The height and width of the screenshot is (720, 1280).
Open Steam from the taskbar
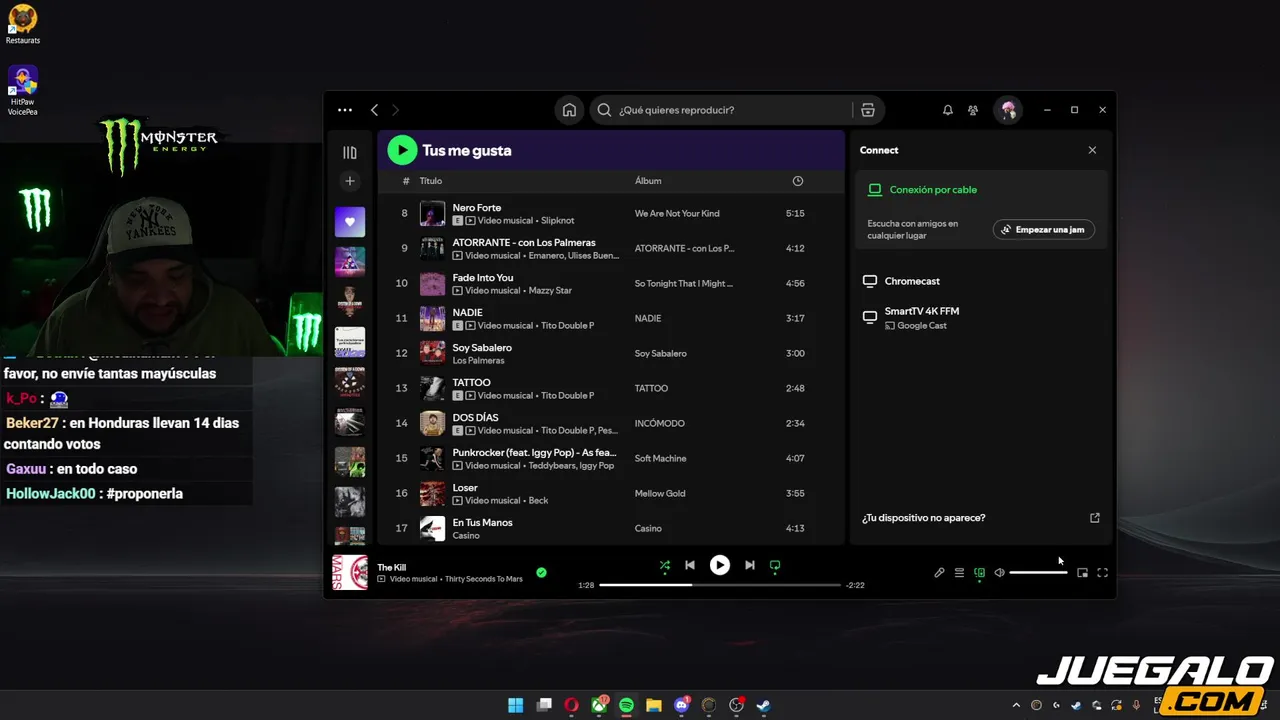coord(763,705)
